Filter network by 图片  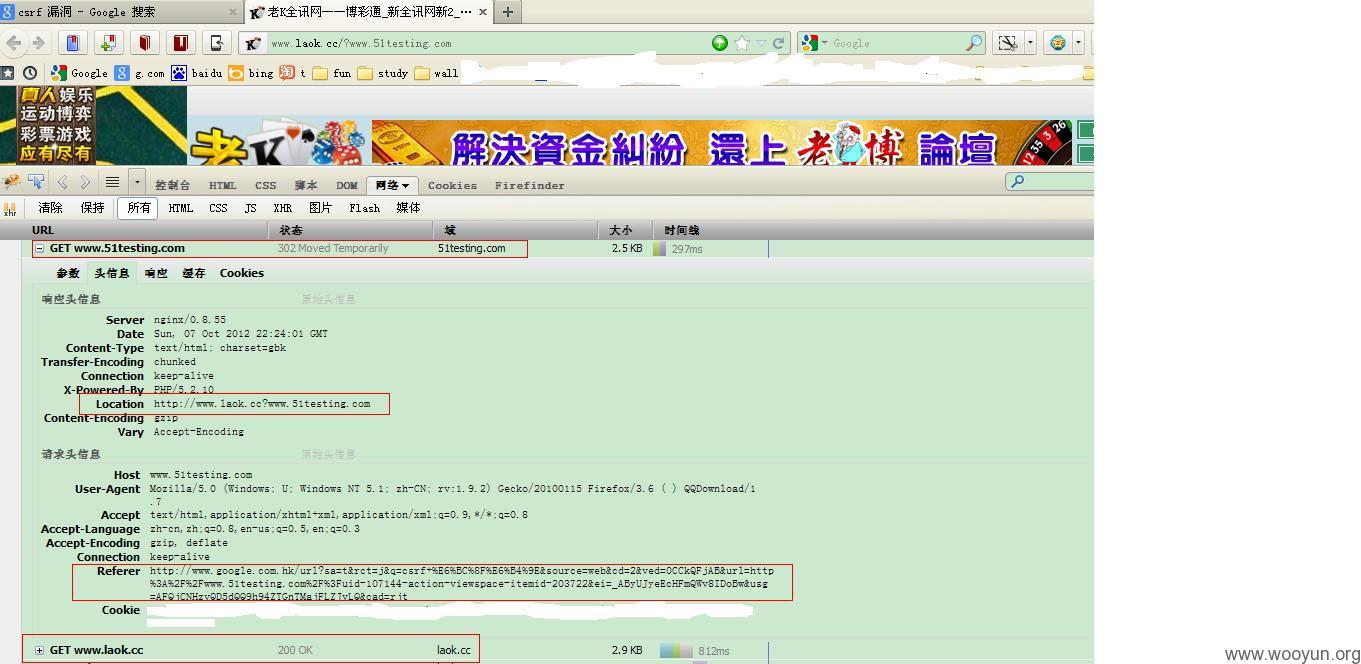point(320,208)
